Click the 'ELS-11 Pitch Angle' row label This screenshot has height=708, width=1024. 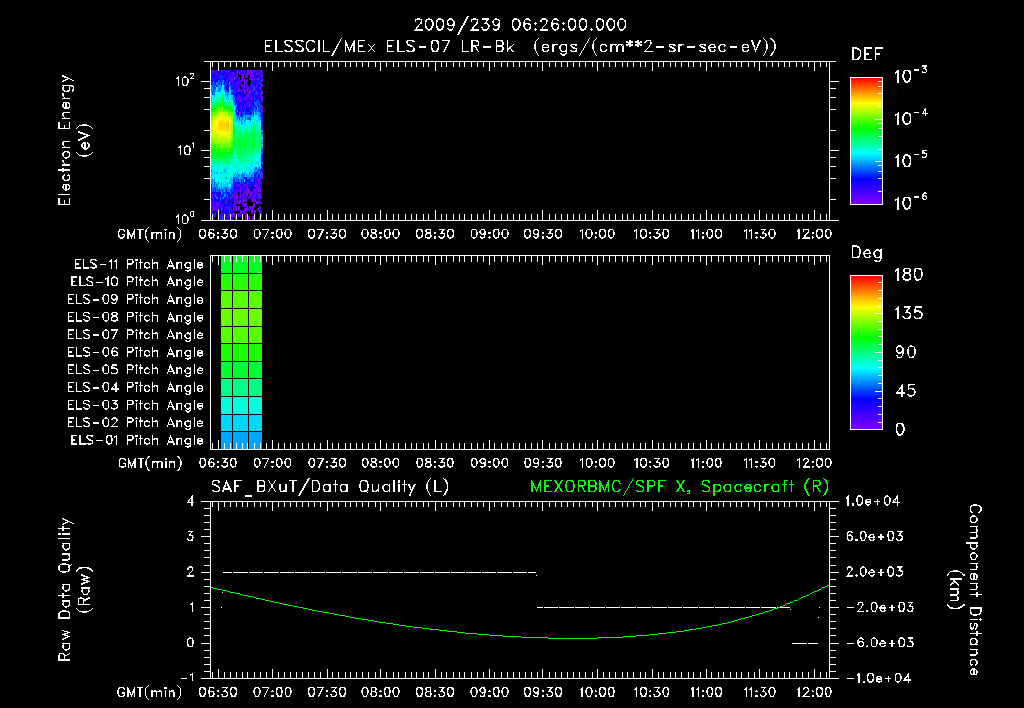click(138, 265)
